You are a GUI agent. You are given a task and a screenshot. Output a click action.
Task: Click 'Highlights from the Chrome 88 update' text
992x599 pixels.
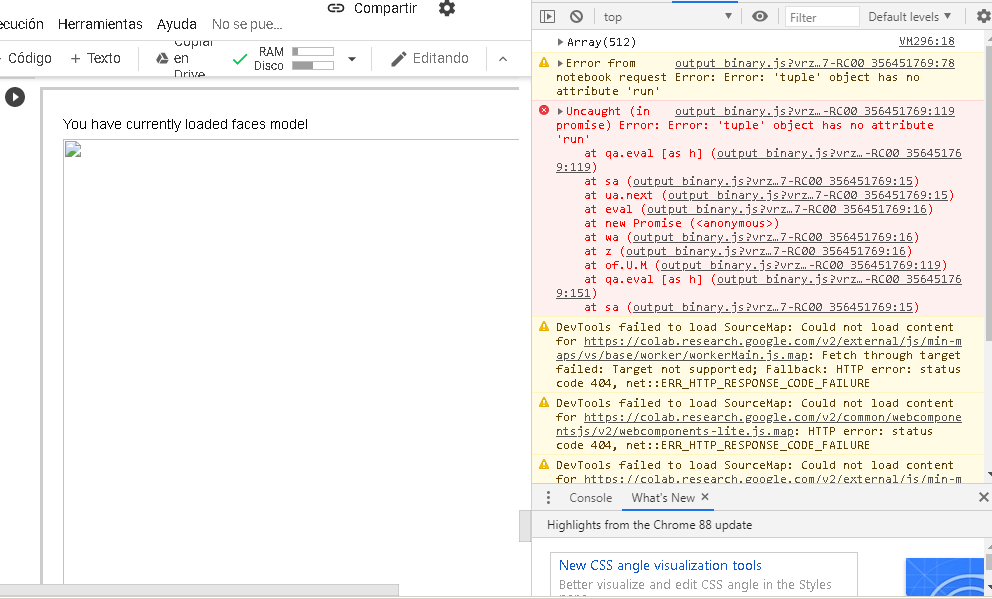click(649, 525)
